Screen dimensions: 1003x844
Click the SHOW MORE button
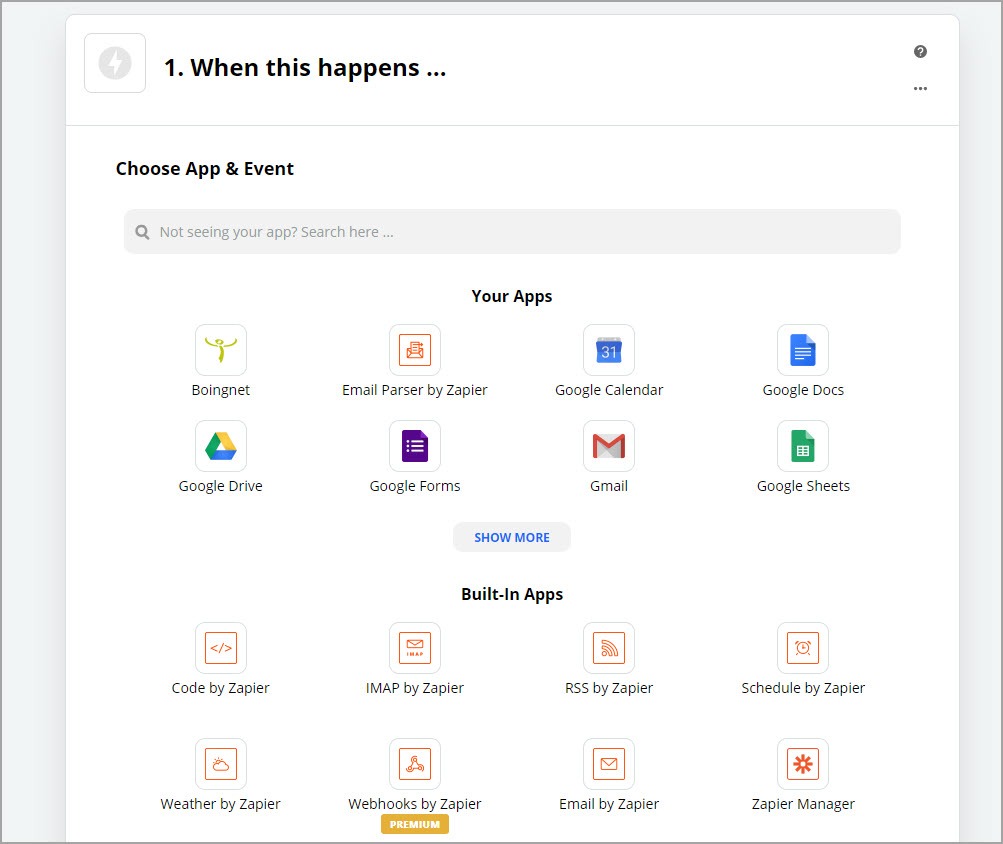[x=512, y=537]
